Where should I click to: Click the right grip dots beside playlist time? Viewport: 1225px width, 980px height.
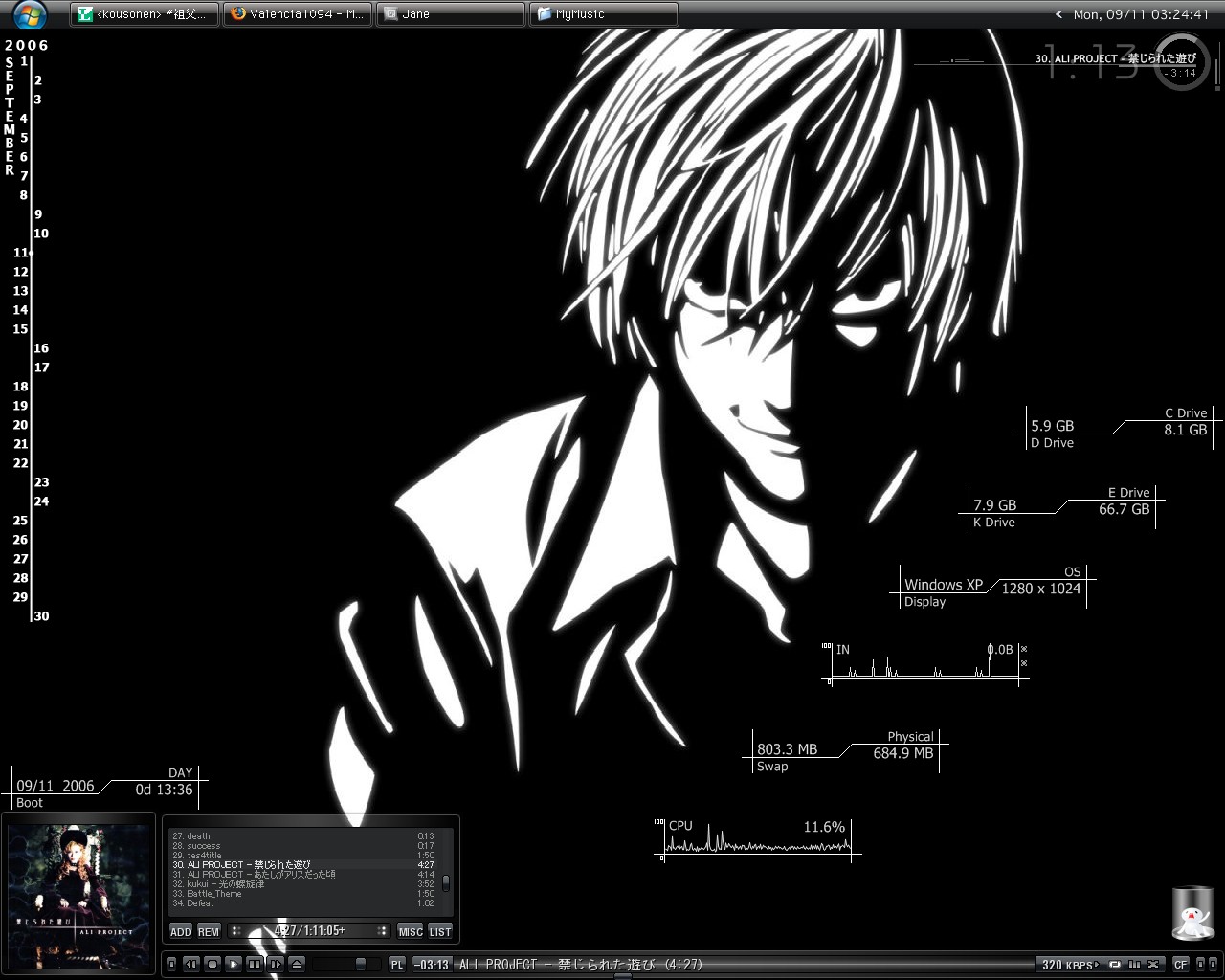click(383, 931)
